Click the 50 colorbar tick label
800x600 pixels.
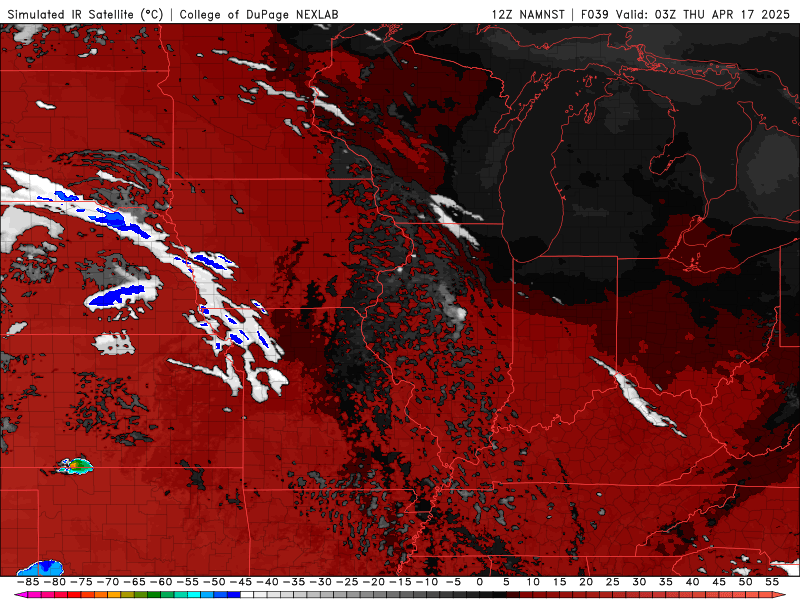point(745,582)
